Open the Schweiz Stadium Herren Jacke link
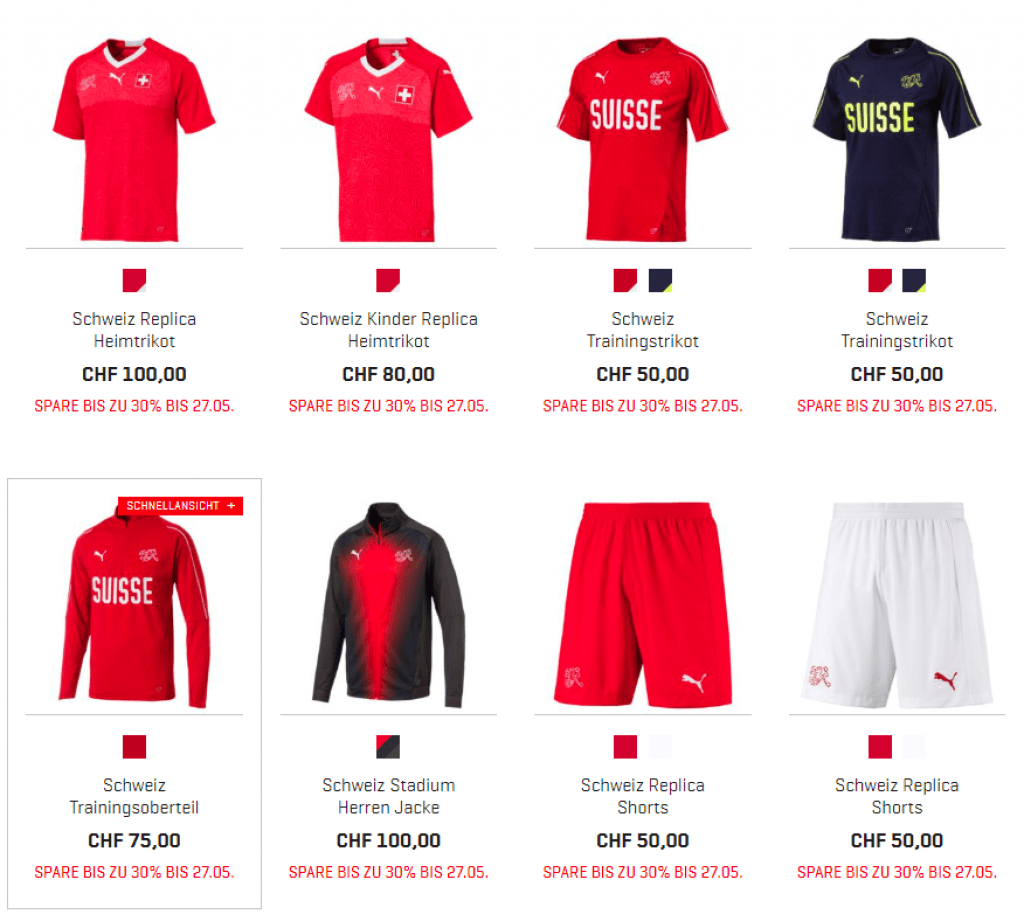This screenshot has height=914, width=1024. coord(389,796)
